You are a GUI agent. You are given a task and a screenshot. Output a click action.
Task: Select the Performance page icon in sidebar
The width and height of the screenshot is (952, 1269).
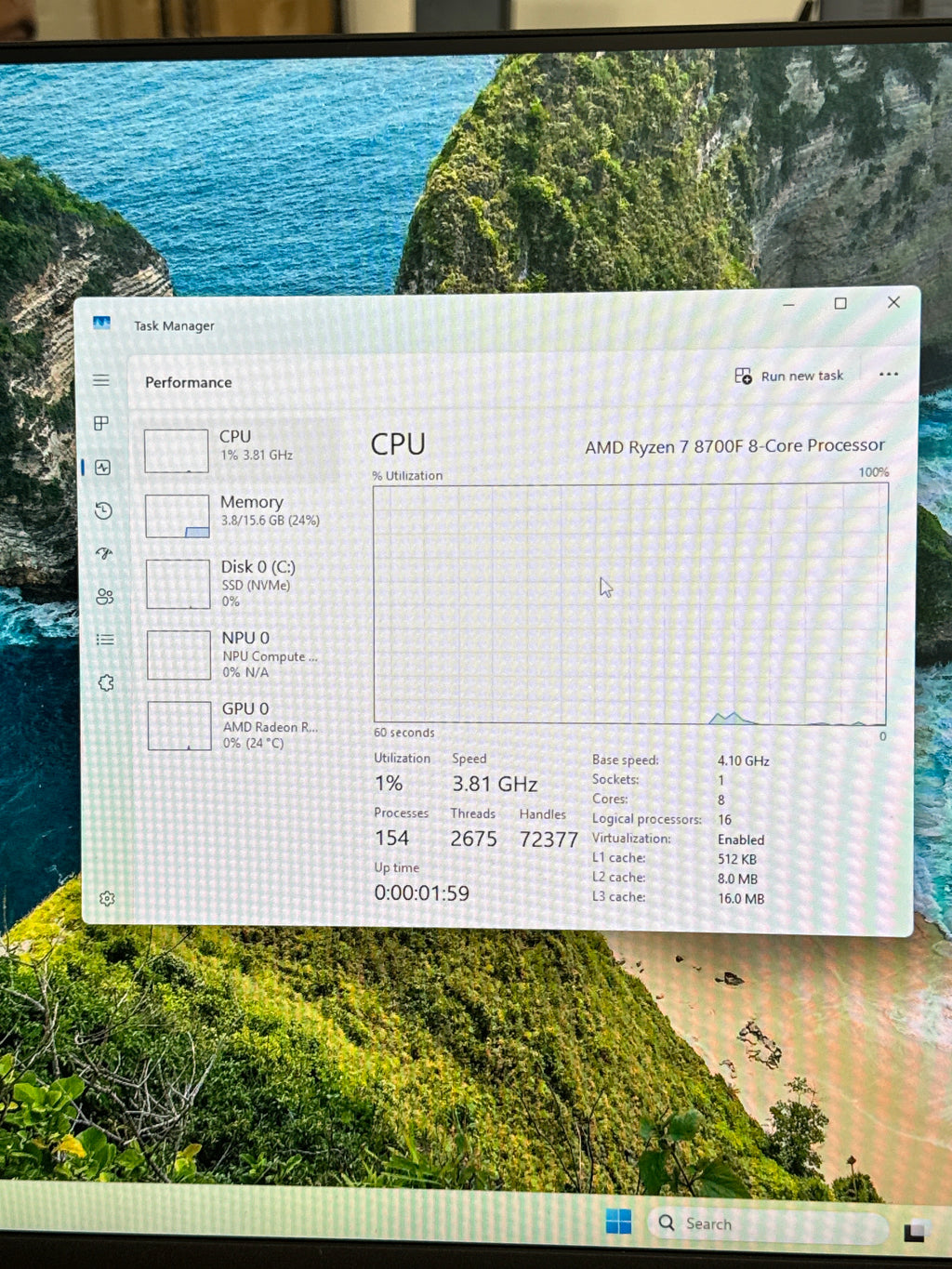(x=103, y=467)
